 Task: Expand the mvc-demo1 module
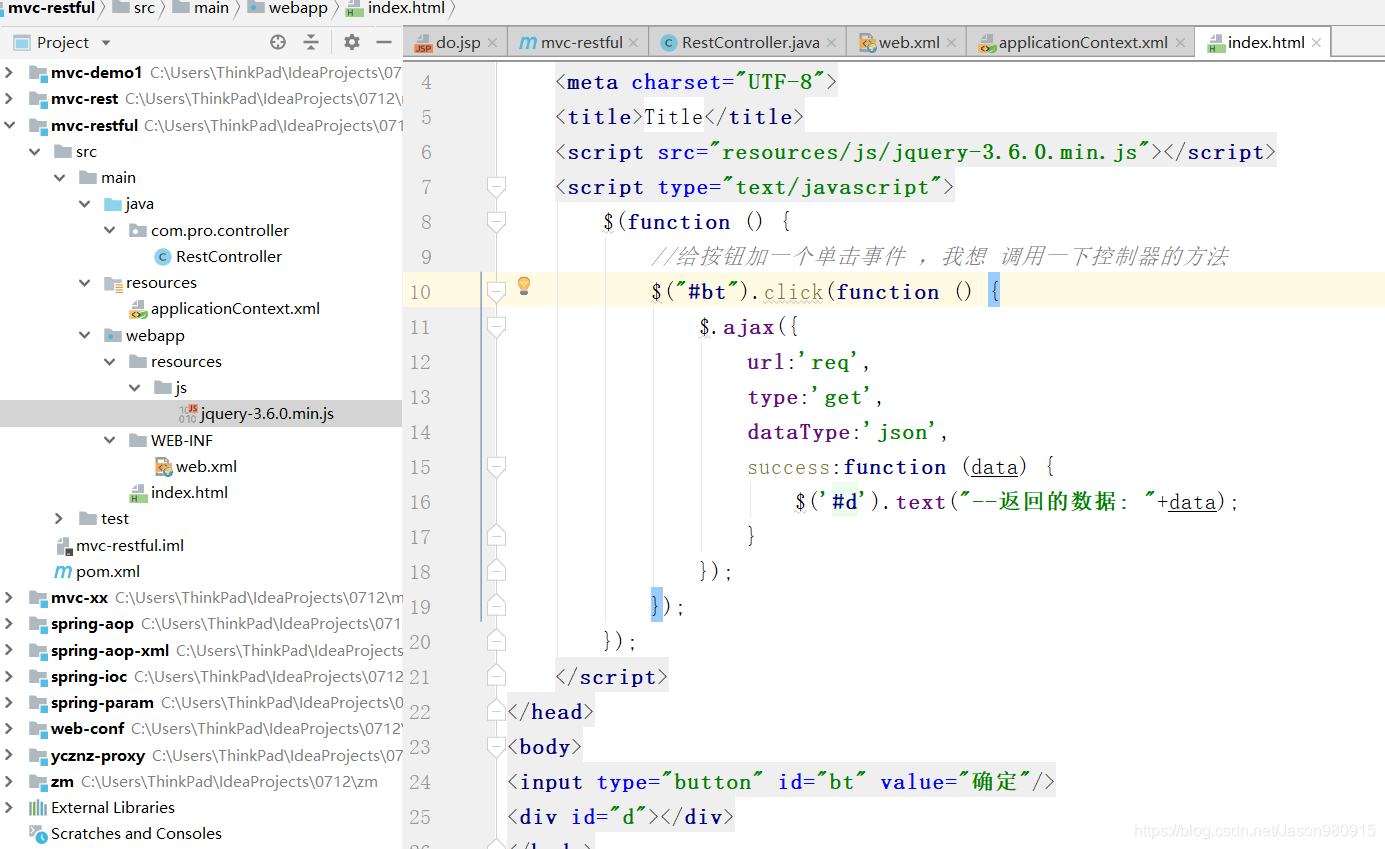(9, 73)
